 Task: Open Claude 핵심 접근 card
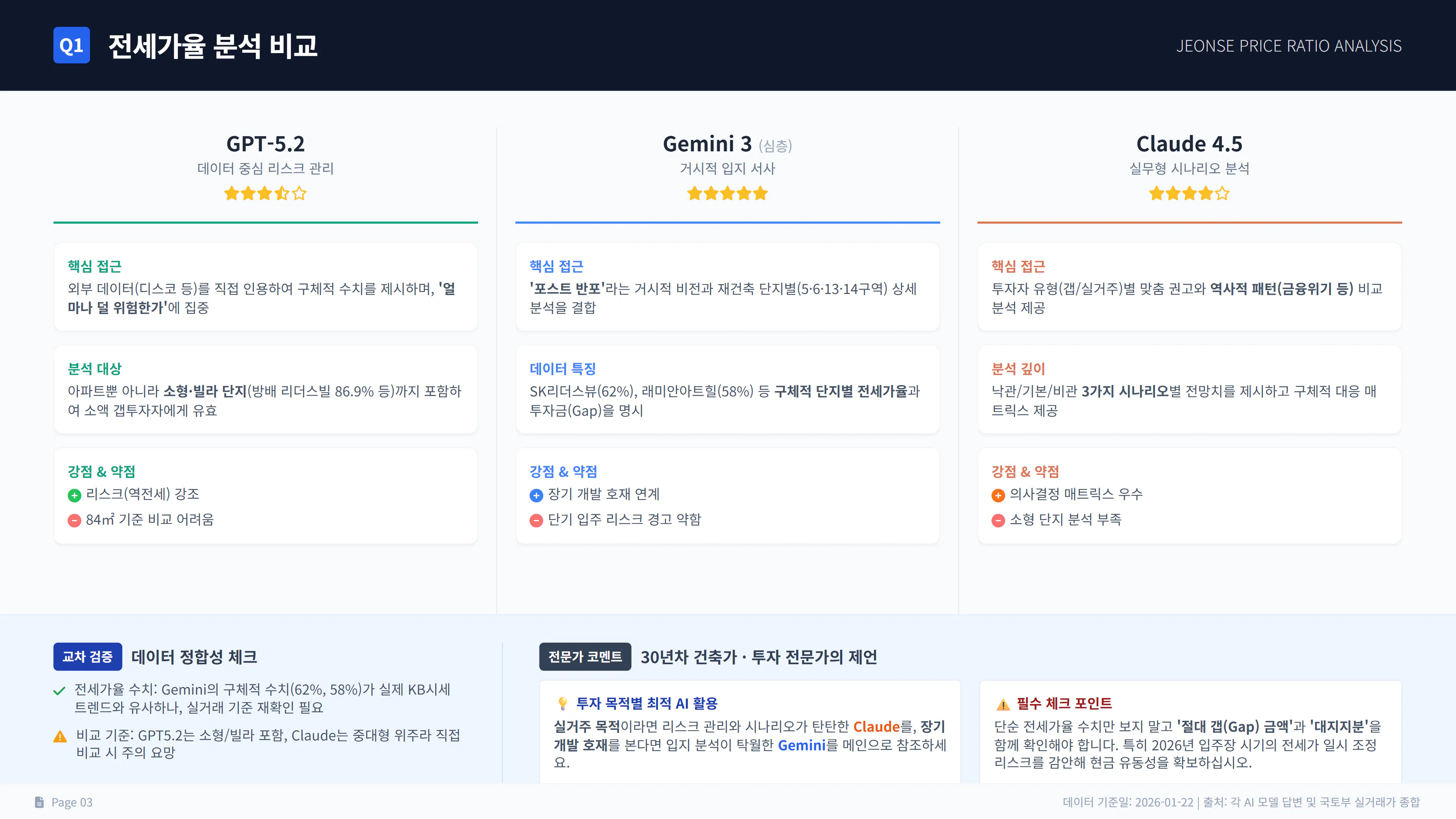pyautogui.click(x=1189, y=287)
